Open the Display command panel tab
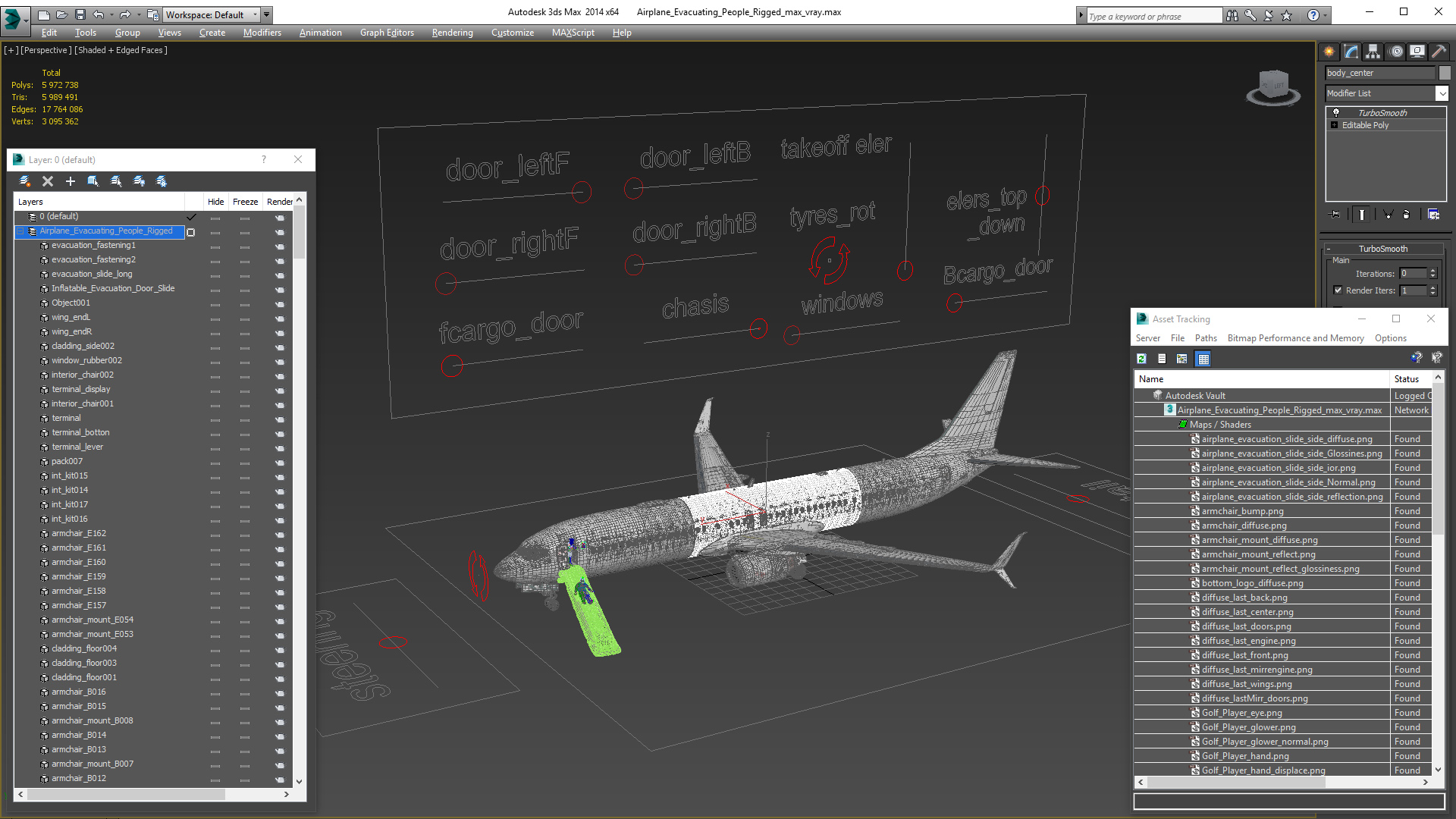The height and width of the screenshot is (819, 1456). pos(1417,52)
